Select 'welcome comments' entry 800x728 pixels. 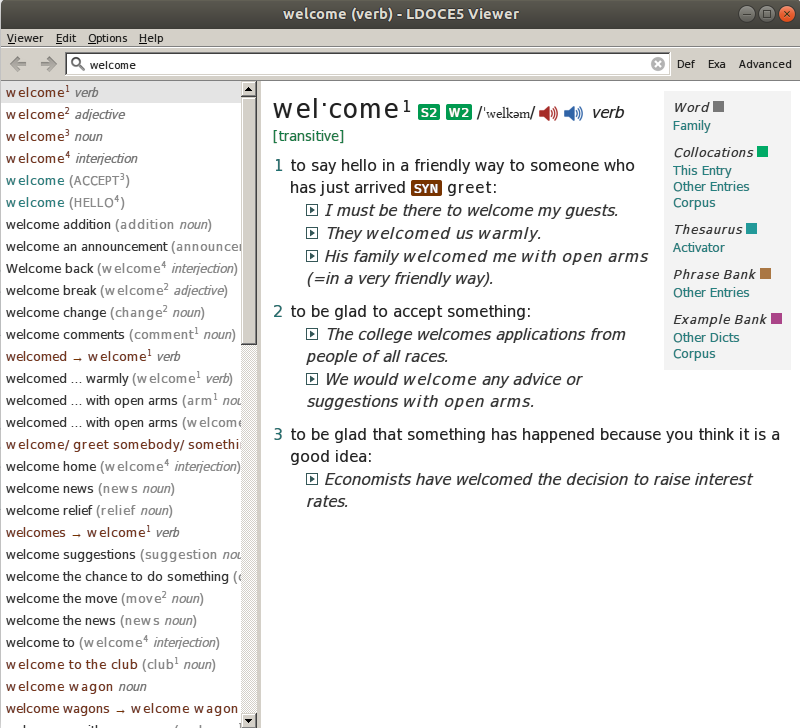coord(121,334)
